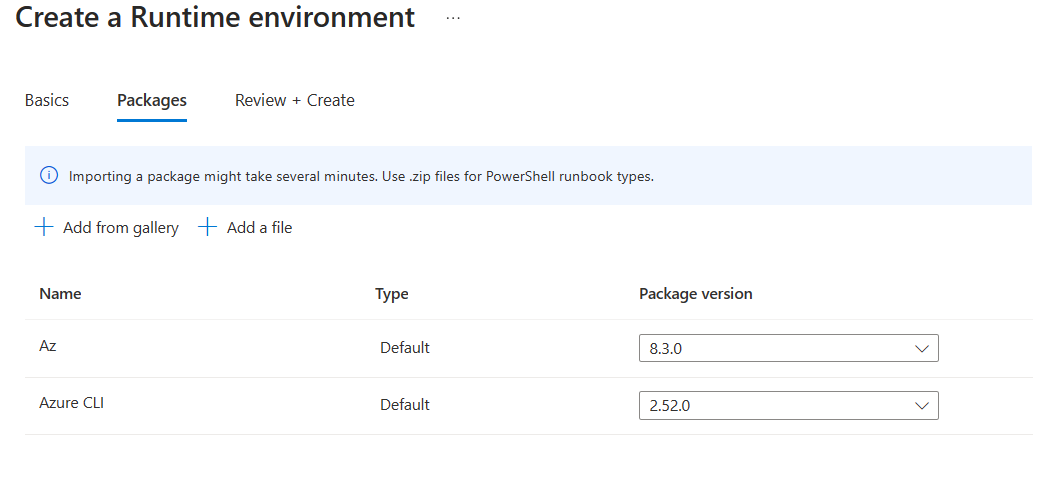Click the Name column header
Image resolution: width=1047 pixels, height=481 pixels.
coord(60,294)
